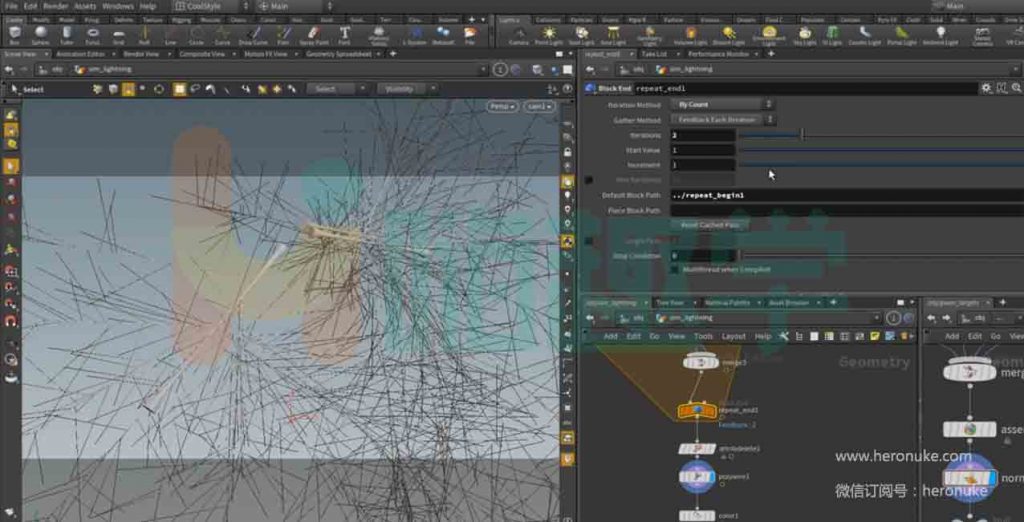This screenshot has height=522, width=1024.
Task: Click the polywire1 node icon
Action: (x=697, y=477)
